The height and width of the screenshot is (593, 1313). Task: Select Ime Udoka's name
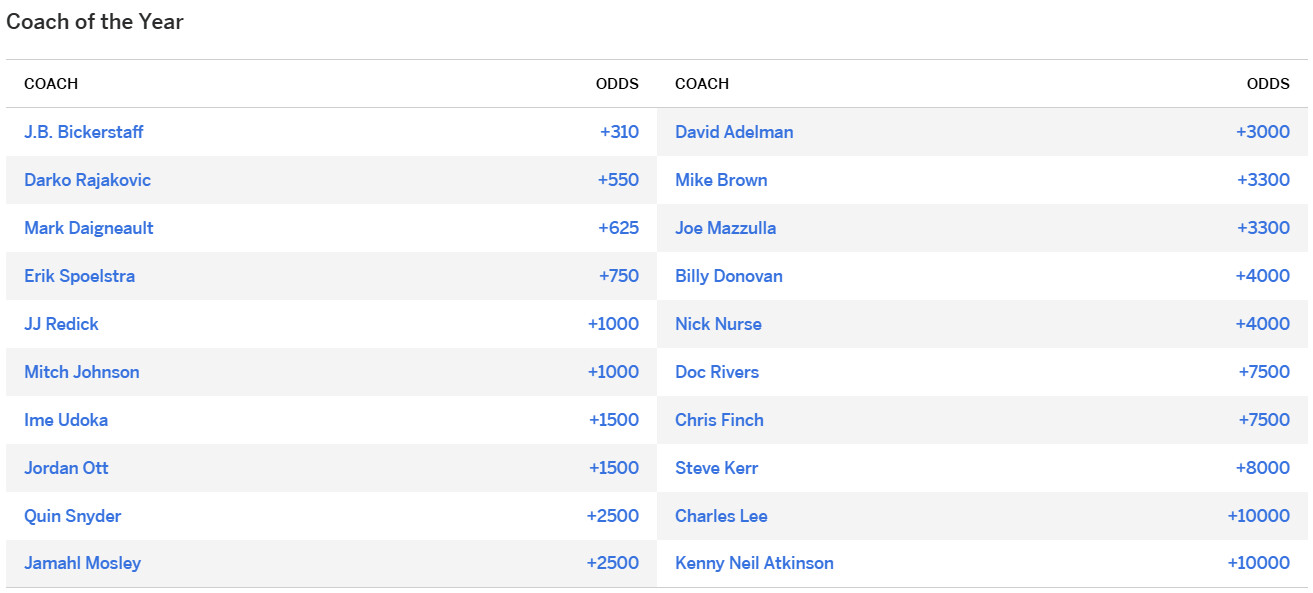point(66,420)
